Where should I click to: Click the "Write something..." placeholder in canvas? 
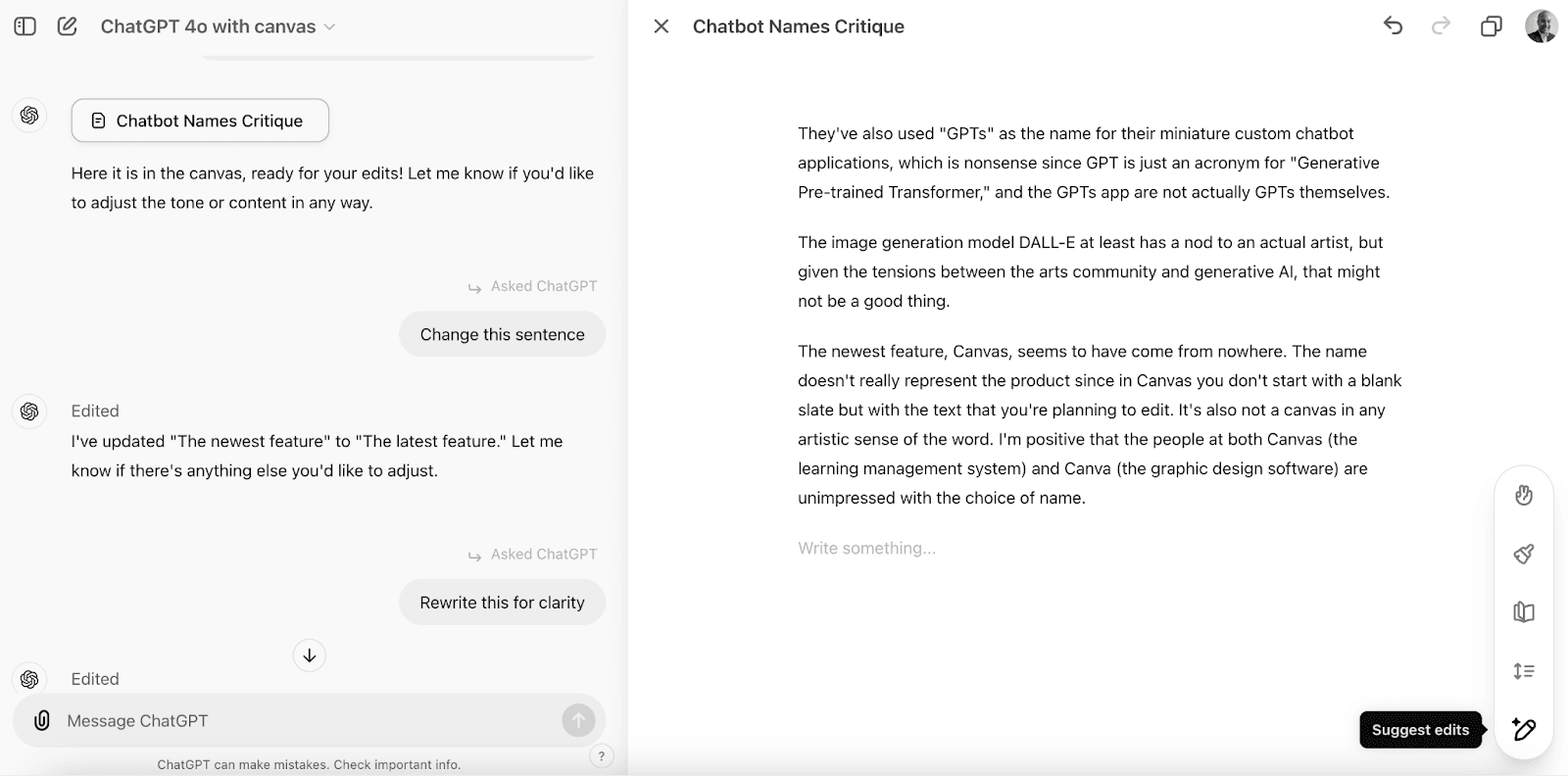(866, 549)
